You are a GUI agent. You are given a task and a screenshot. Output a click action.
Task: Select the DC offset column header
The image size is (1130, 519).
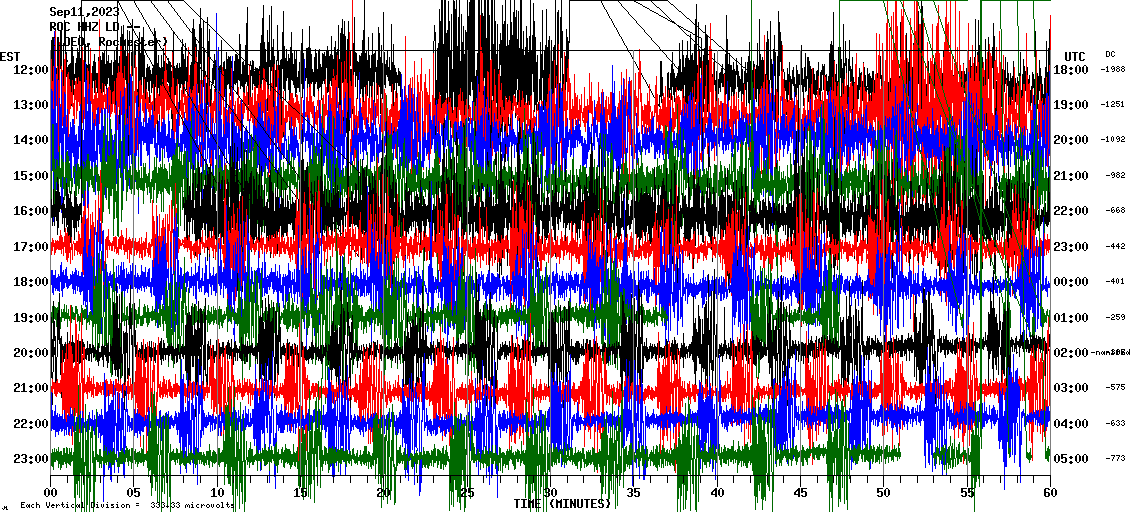1110,54
